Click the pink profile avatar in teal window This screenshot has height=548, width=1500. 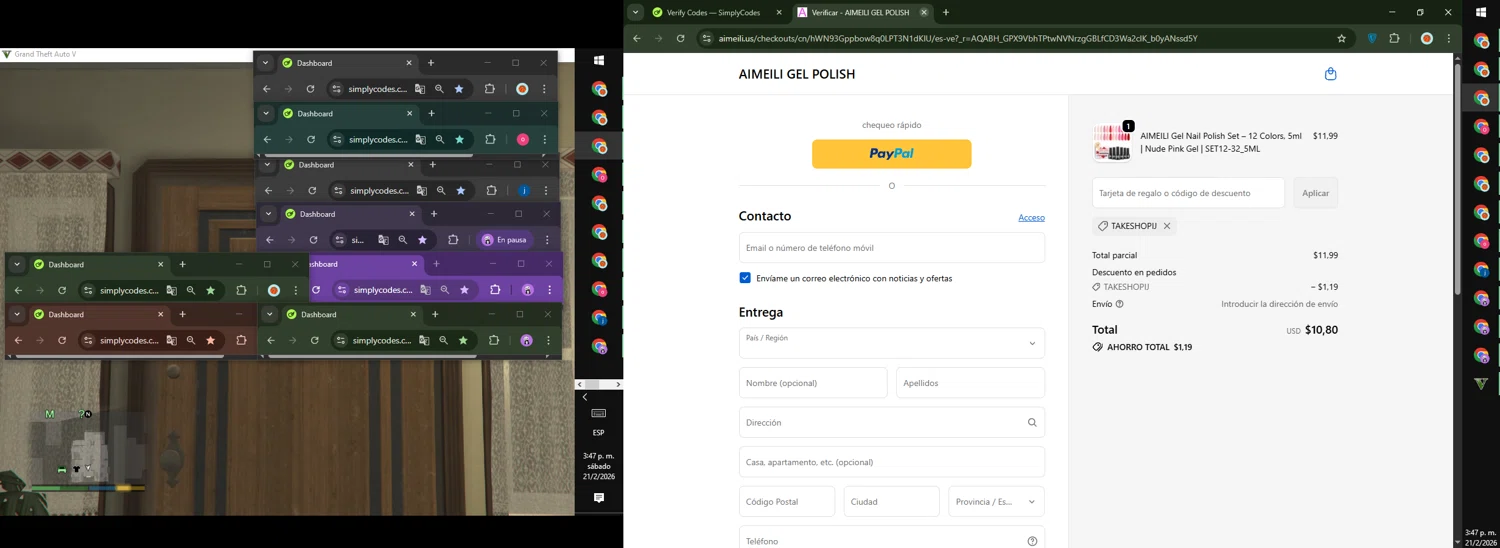(523, 140)
